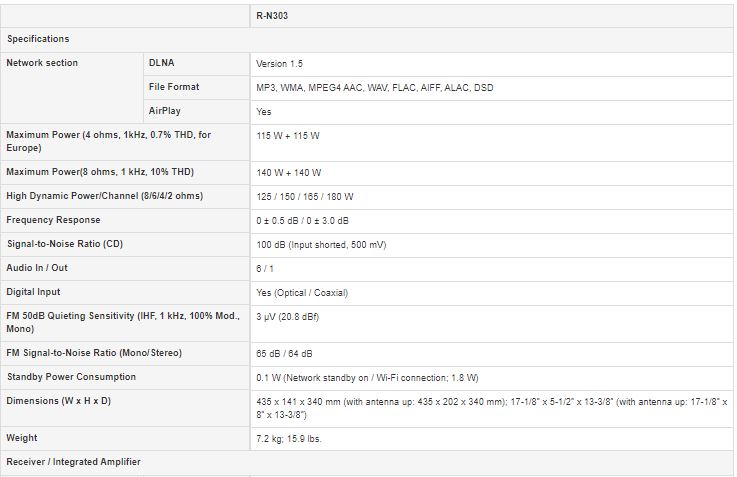The image size is (737, 477).
Task: Click the Specifications section heading
Action: click(38, 39)
